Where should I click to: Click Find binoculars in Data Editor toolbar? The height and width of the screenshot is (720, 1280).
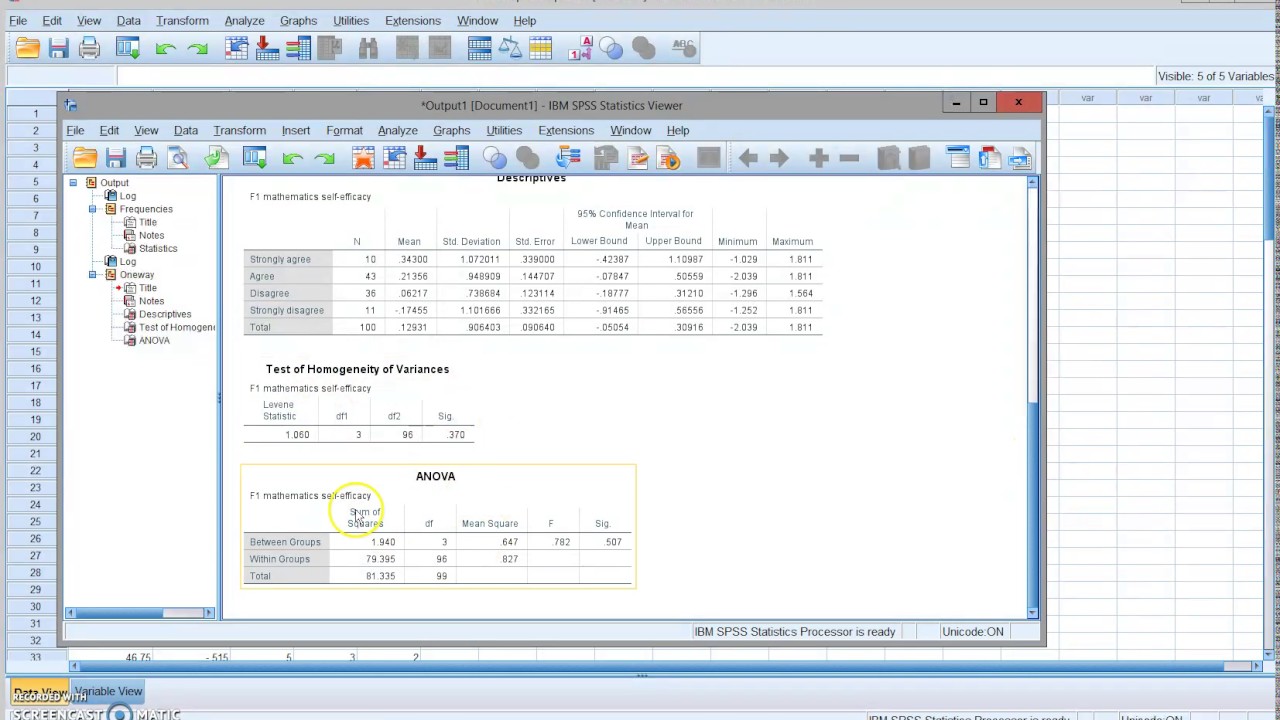click(x=368, y=48)
